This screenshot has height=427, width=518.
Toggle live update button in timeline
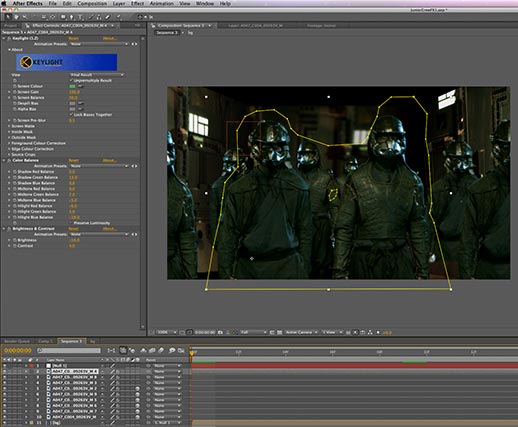click(x=123, y=350)
